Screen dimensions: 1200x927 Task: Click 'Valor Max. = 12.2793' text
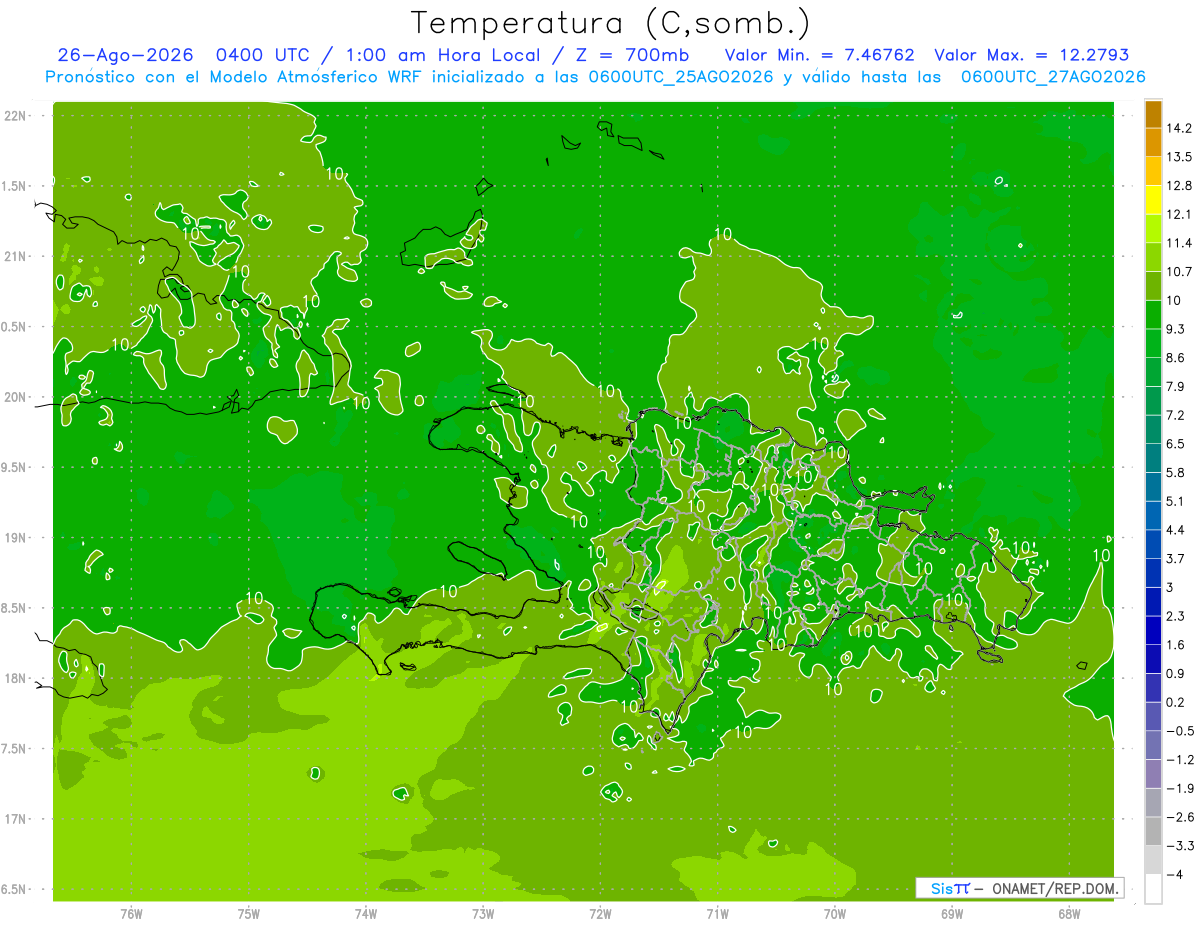[1031, 55]
